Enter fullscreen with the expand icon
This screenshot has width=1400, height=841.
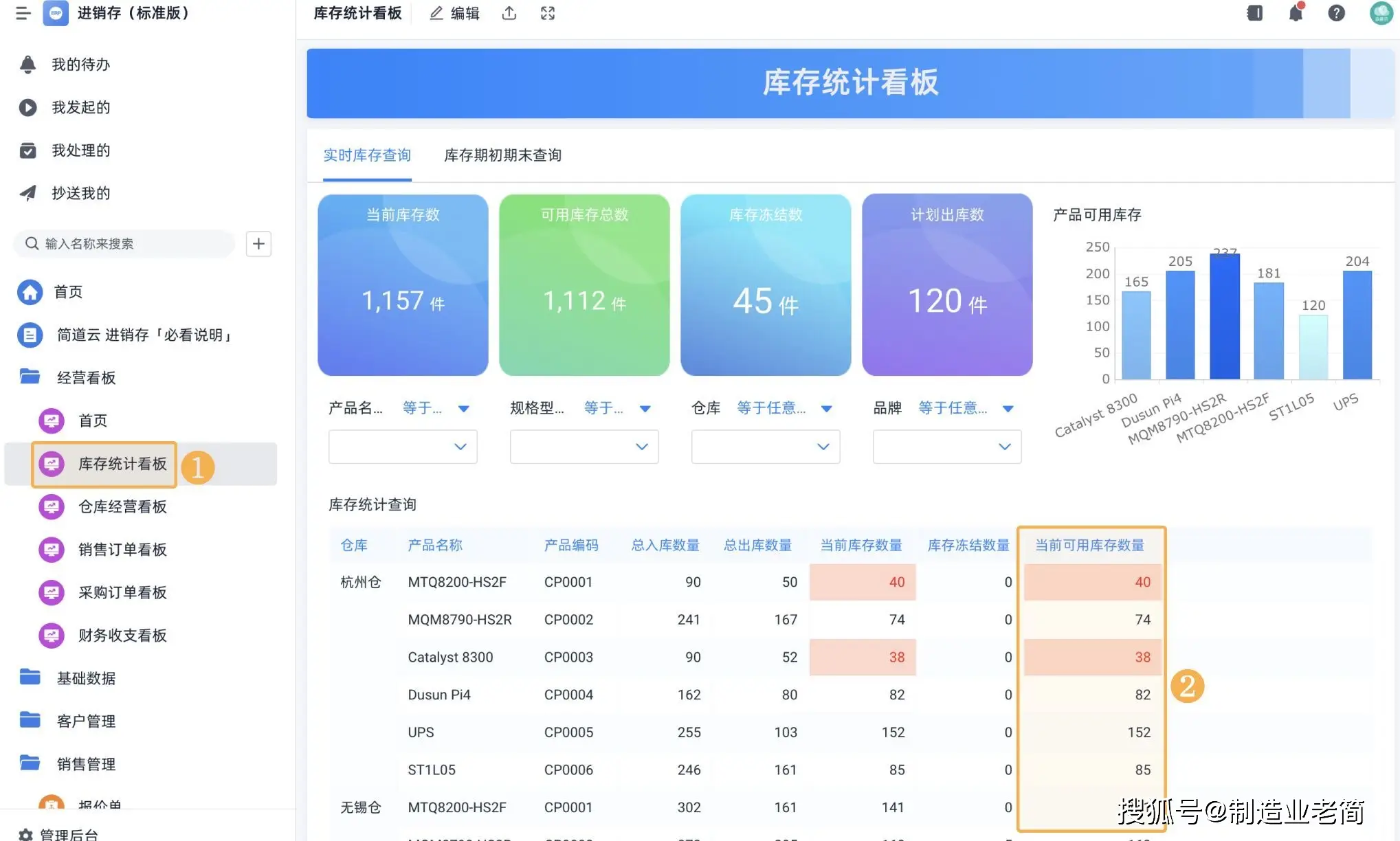click(x=548, y=13)
